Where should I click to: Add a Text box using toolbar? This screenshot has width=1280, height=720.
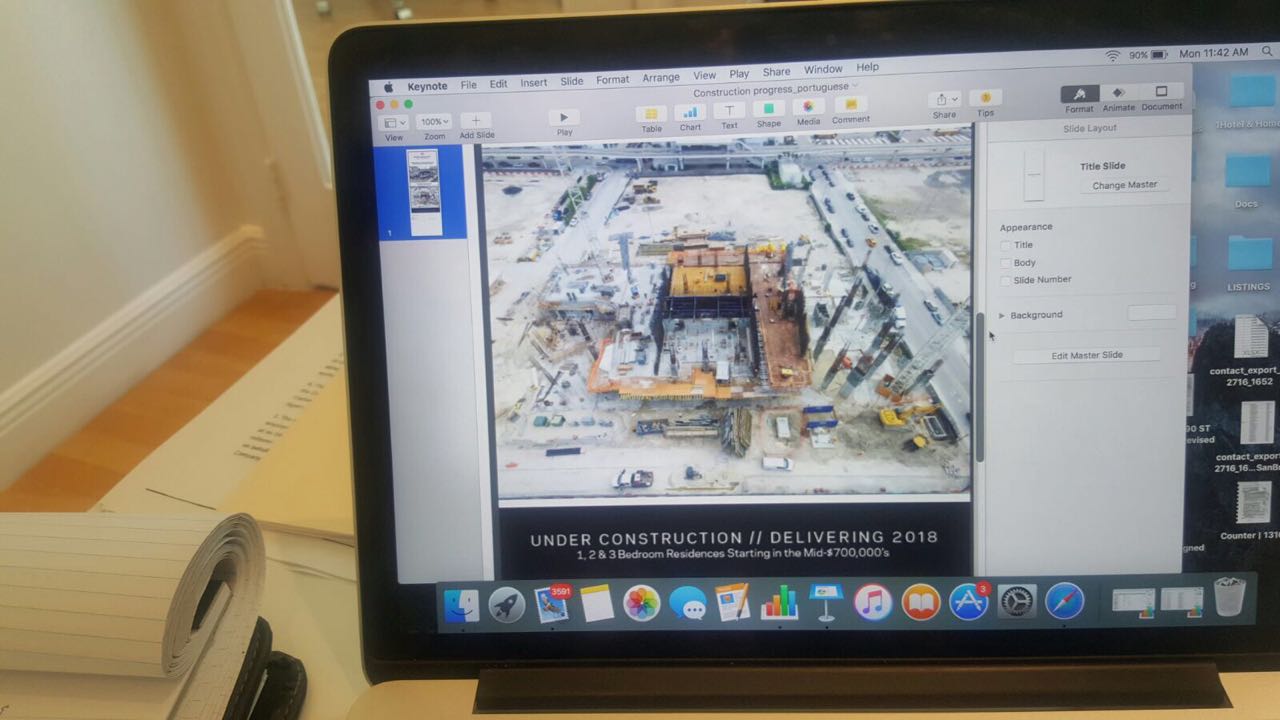click(729, 111)
